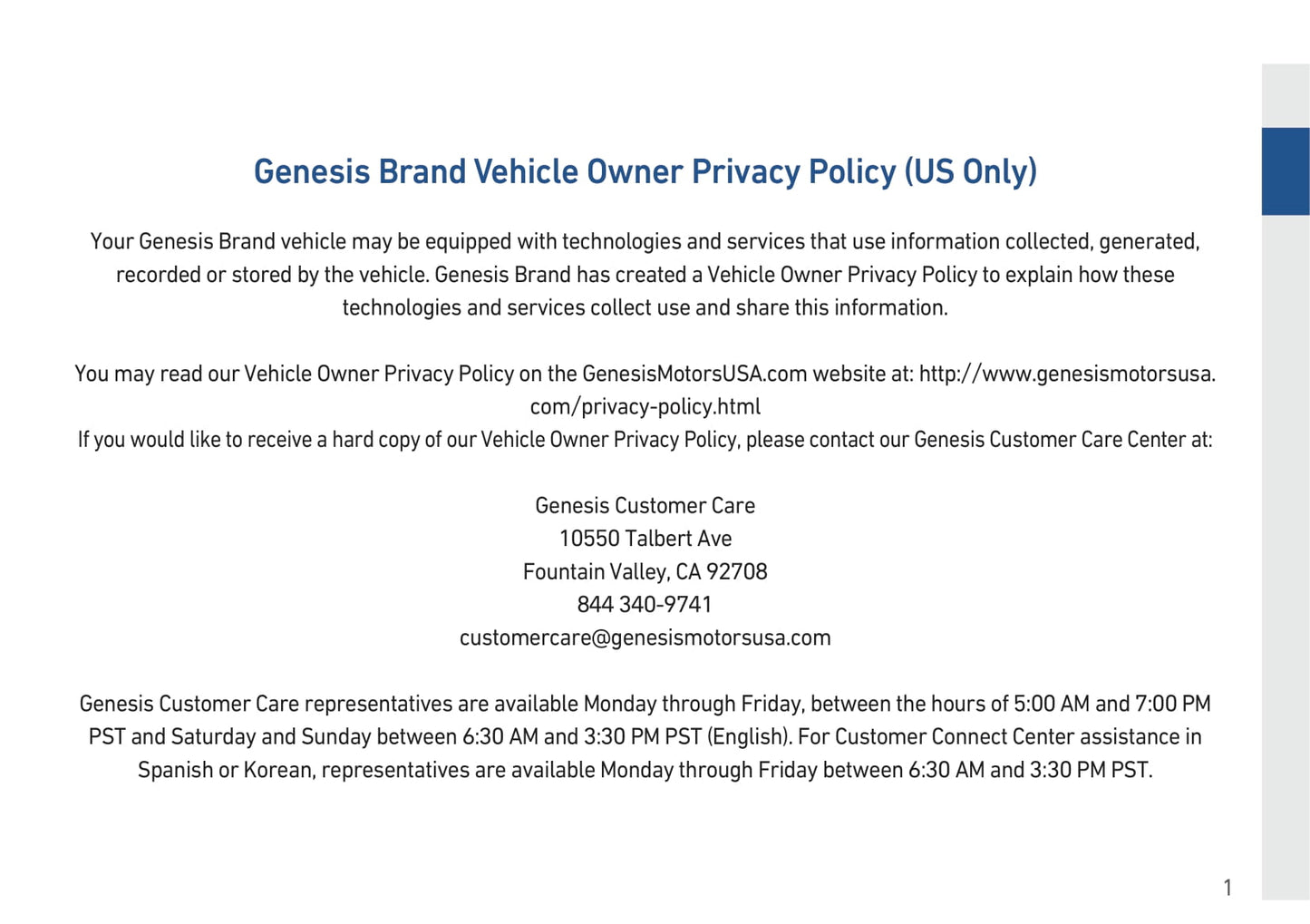Click the page number 1
This screenshot has height=924, width=1310.
(1228, 888)
